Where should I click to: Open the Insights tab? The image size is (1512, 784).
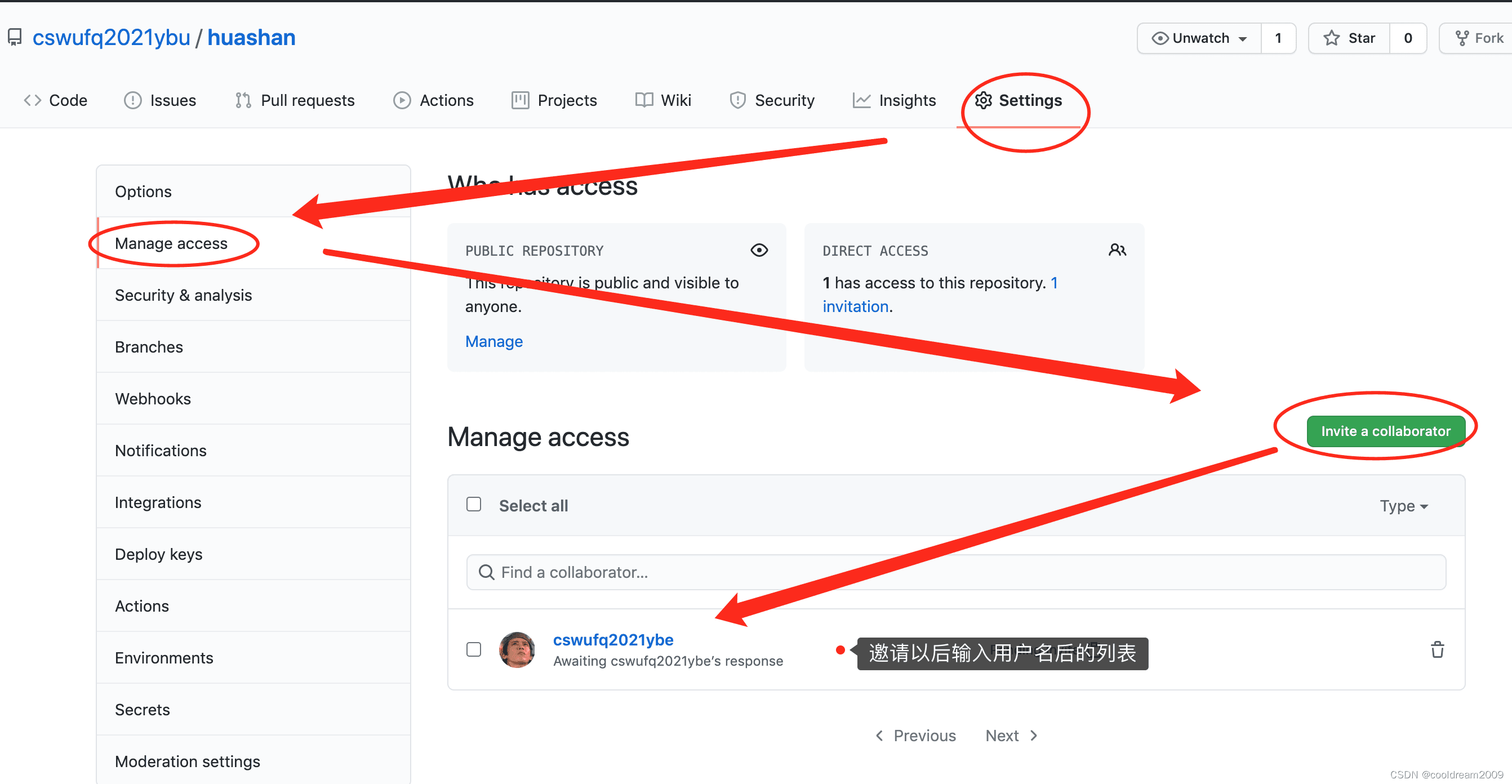pyautogui.click(x=895, y=100)
